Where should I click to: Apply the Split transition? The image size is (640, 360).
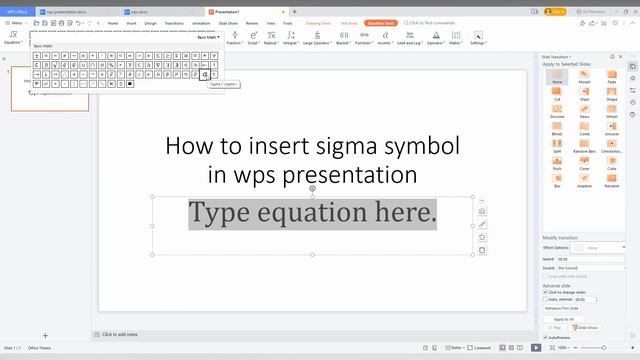click(557, 146)
